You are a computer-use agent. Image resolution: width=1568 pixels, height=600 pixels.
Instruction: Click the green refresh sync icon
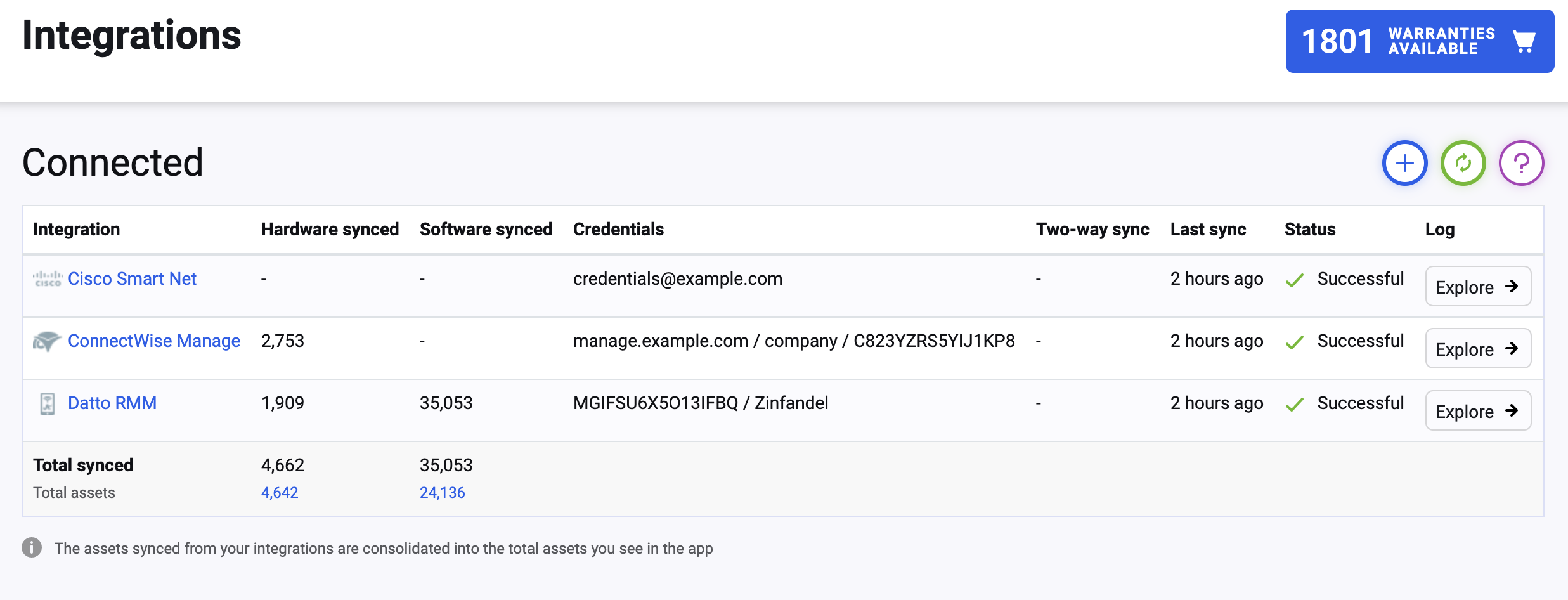1463,163
